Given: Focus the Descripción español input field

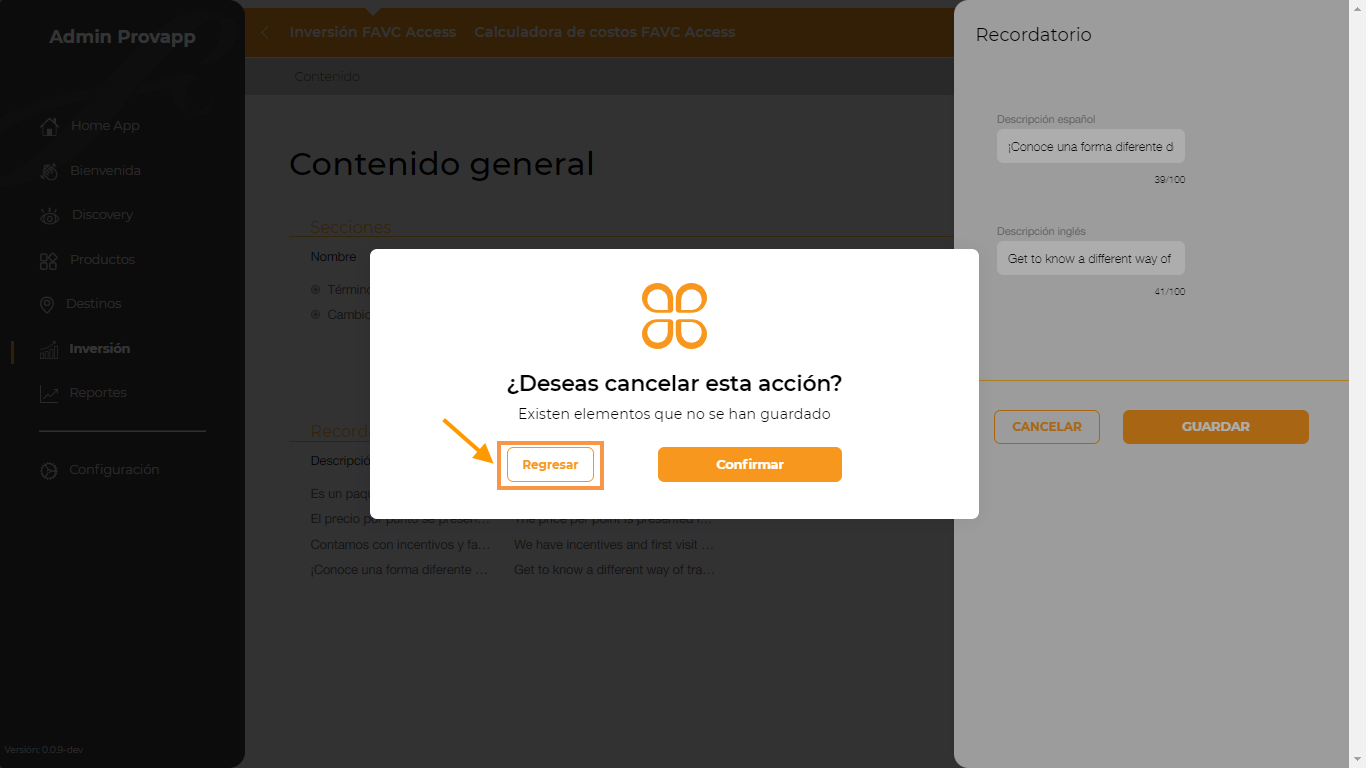Looking at the screenshot, I should [1091, 146].
